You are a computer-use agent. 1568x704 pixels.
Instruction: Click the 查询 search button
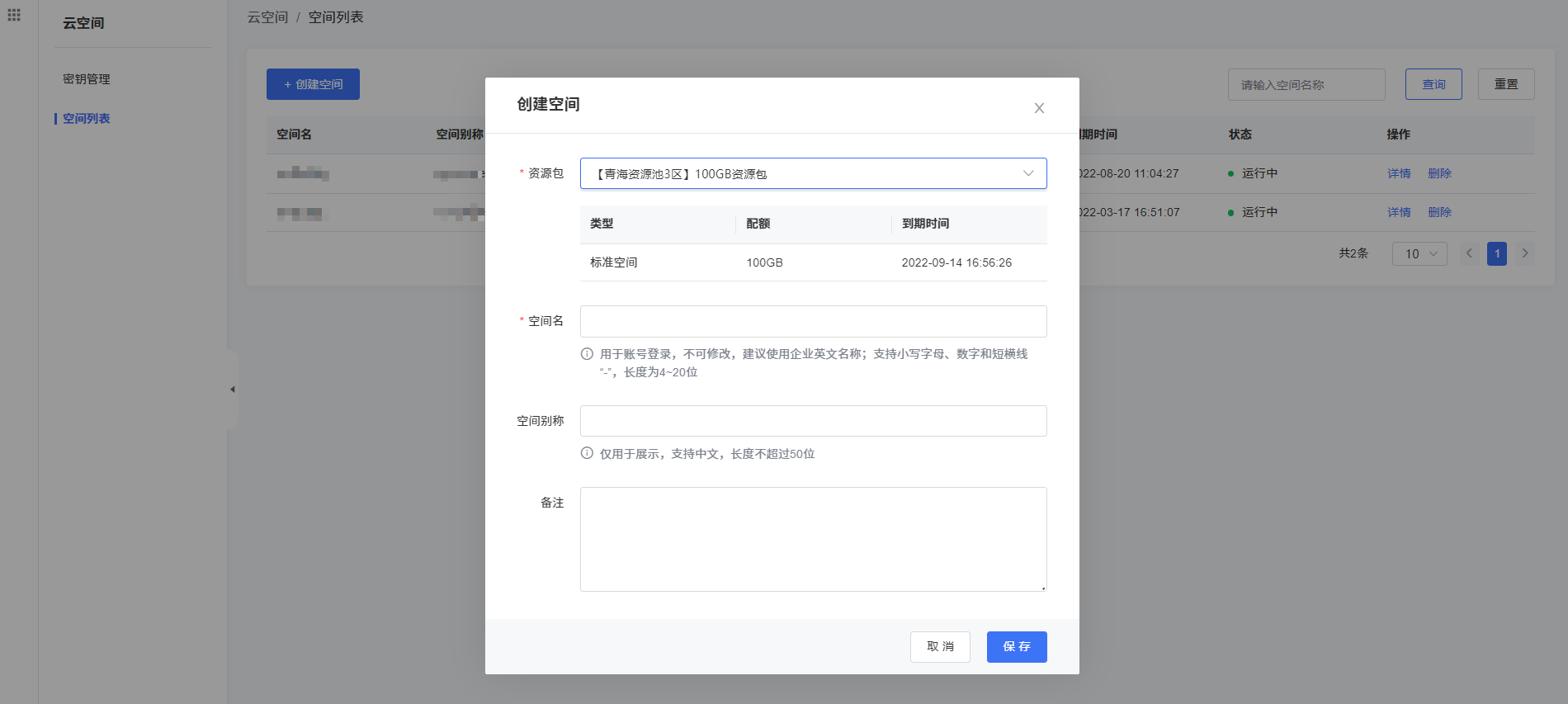pyautogui.click(x=1433, y=84)
